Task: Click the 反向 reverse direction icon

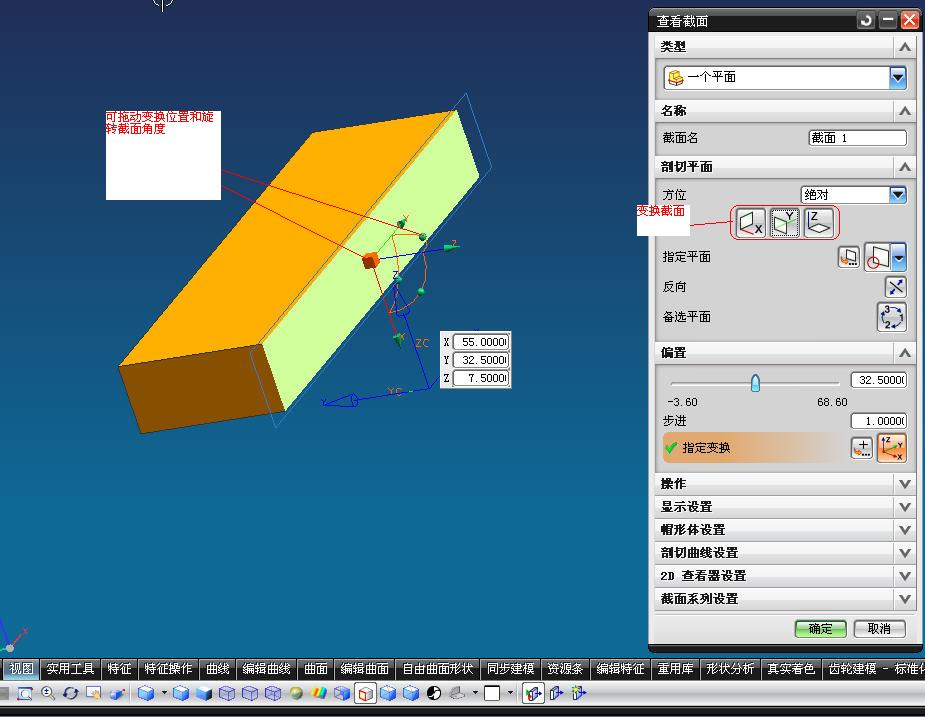Action: coord(896,287)
